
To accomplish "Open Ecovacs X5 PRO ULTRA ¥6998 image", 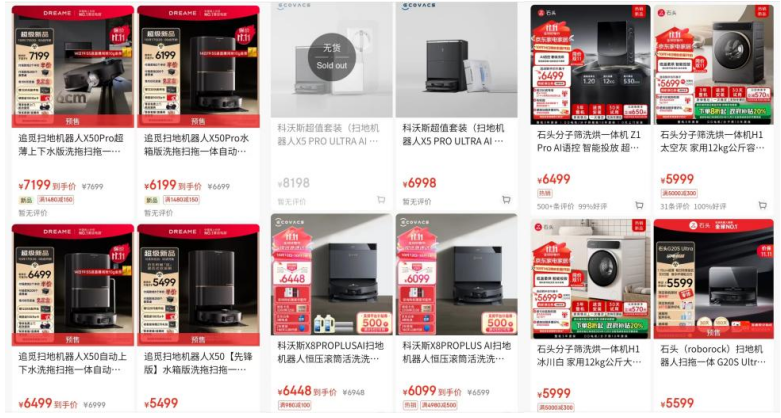I will [x=457, y=60].
